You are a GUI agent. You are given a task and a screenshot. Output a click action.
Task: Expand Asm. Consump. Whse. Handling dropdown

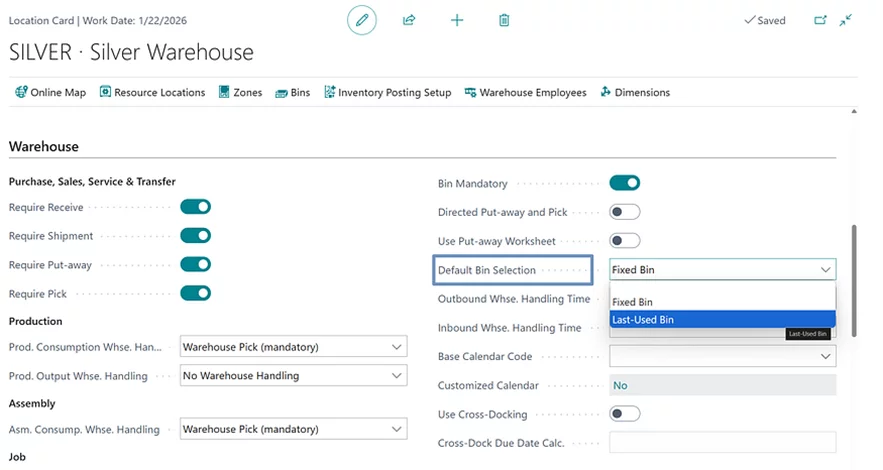pyautogui.click(x=293, y=429)
